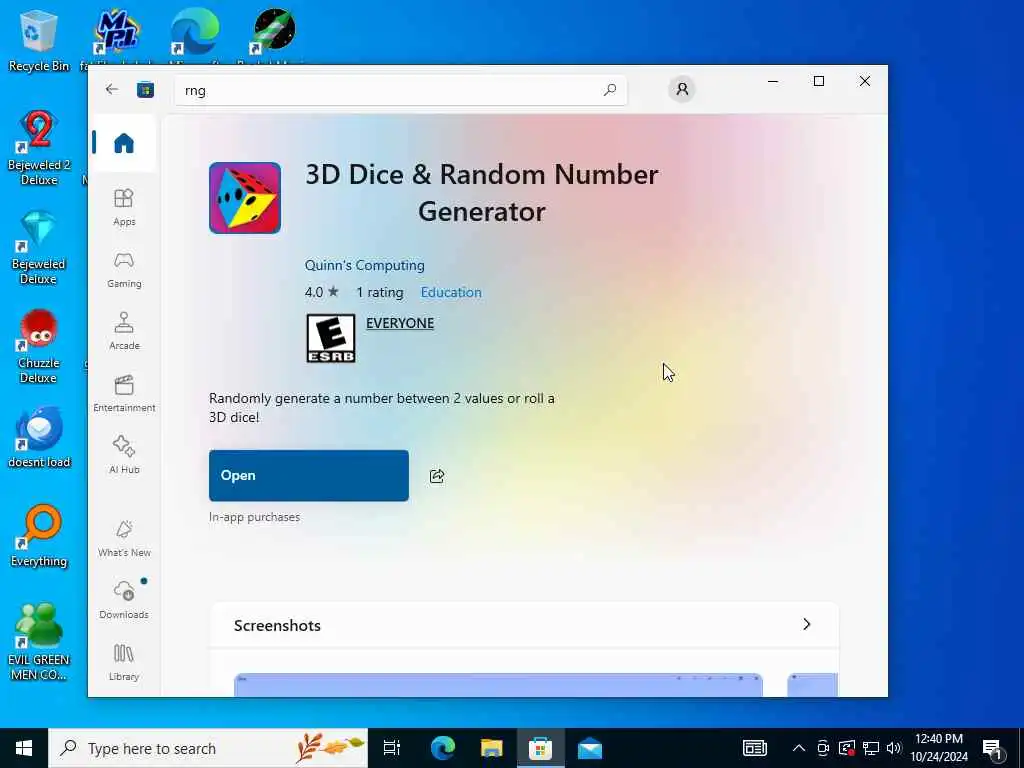Open Microsoft Edge from the taskbar

(442, 748)
